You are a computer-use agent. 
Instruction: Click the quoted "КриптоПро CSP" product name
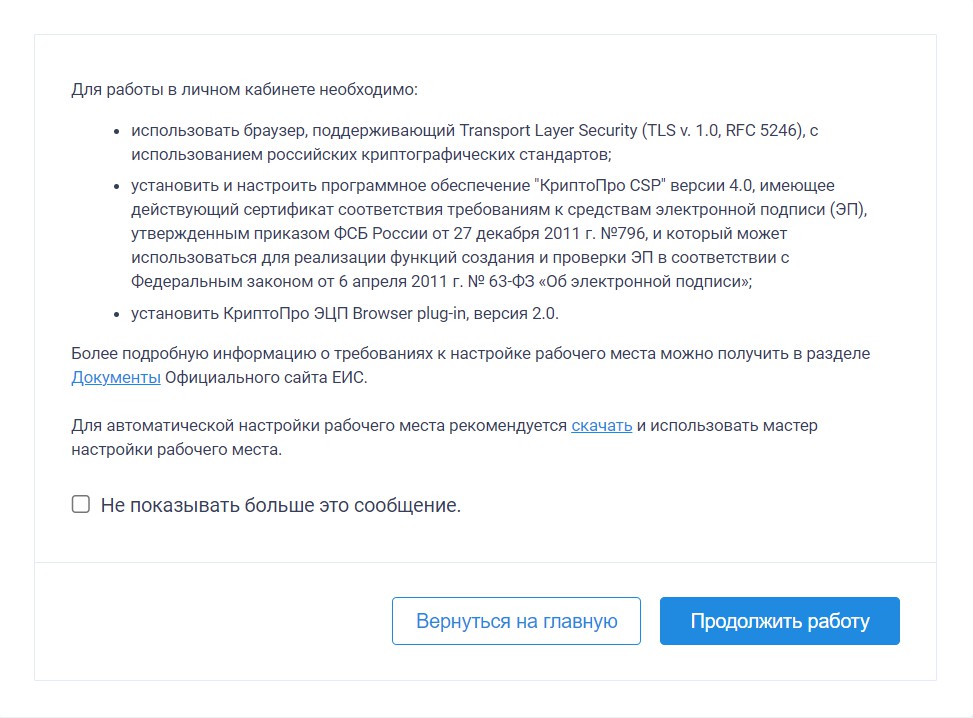(599, 186)
